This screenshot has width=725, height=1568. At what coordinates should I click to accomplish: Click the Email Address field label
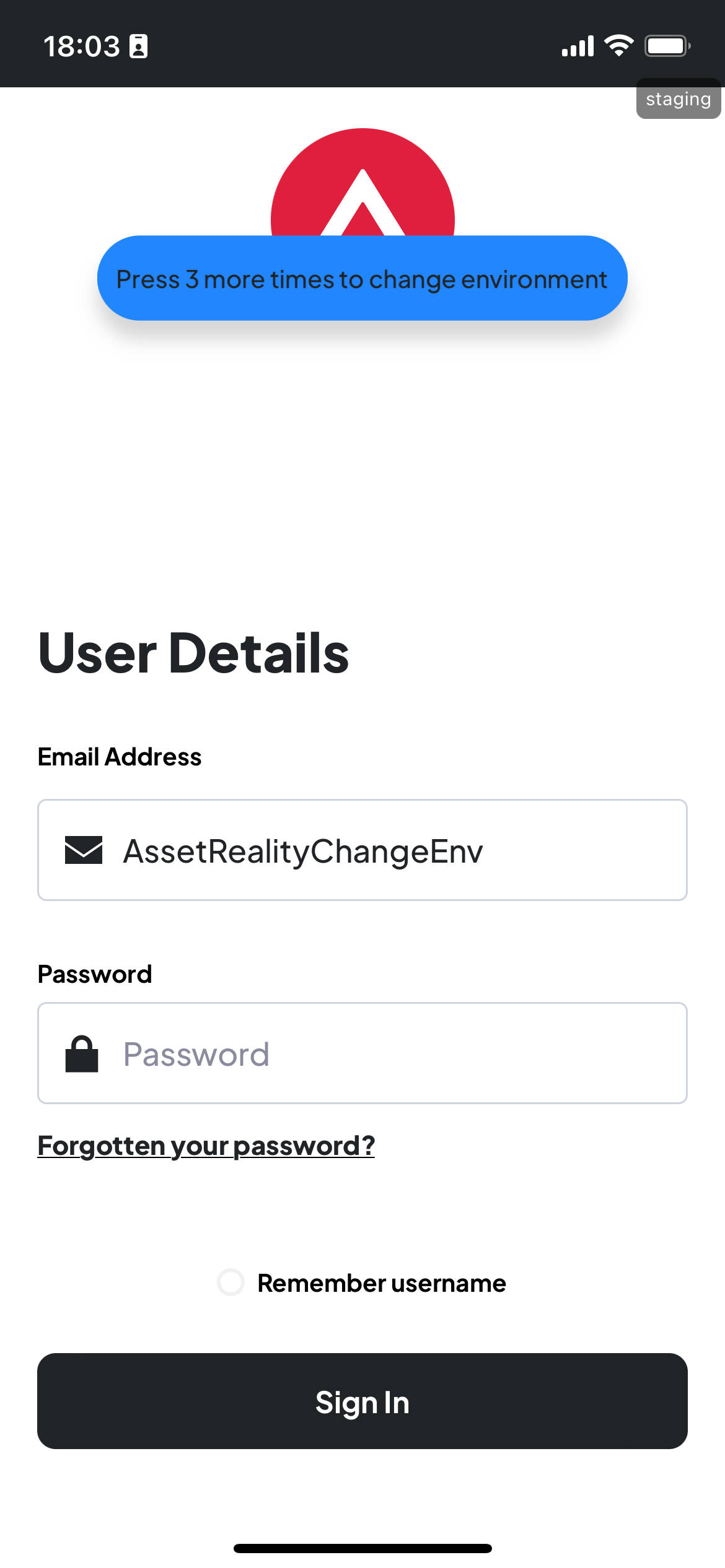120,757
